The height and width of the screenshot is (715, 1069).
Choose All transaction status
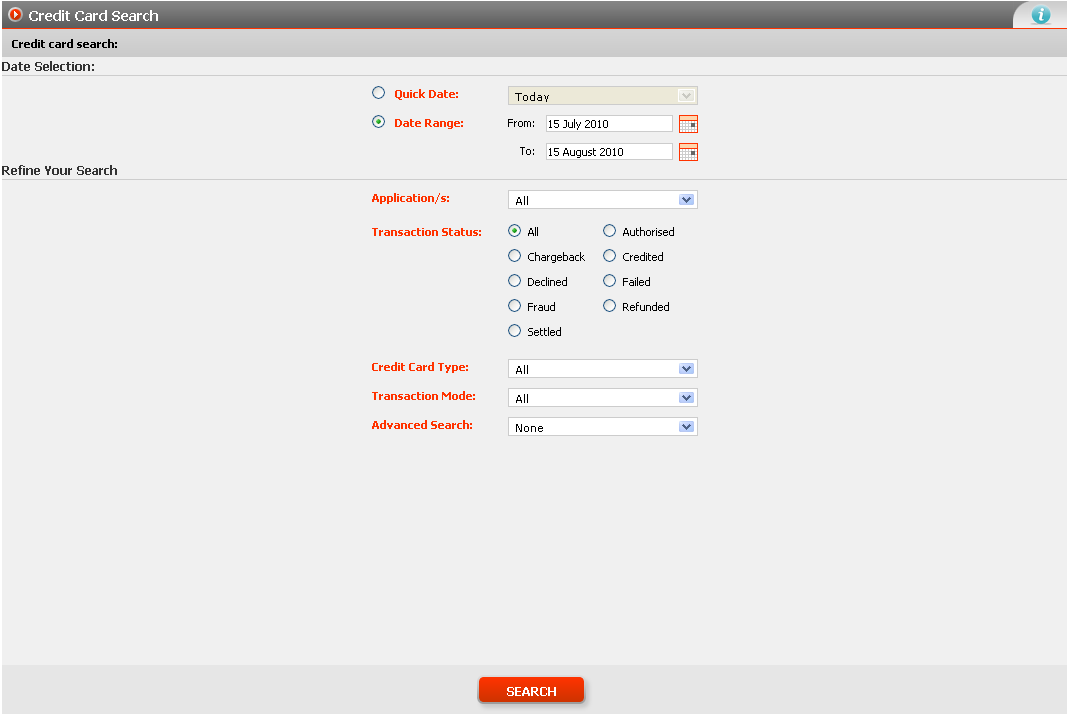click(x=515, y=231)
